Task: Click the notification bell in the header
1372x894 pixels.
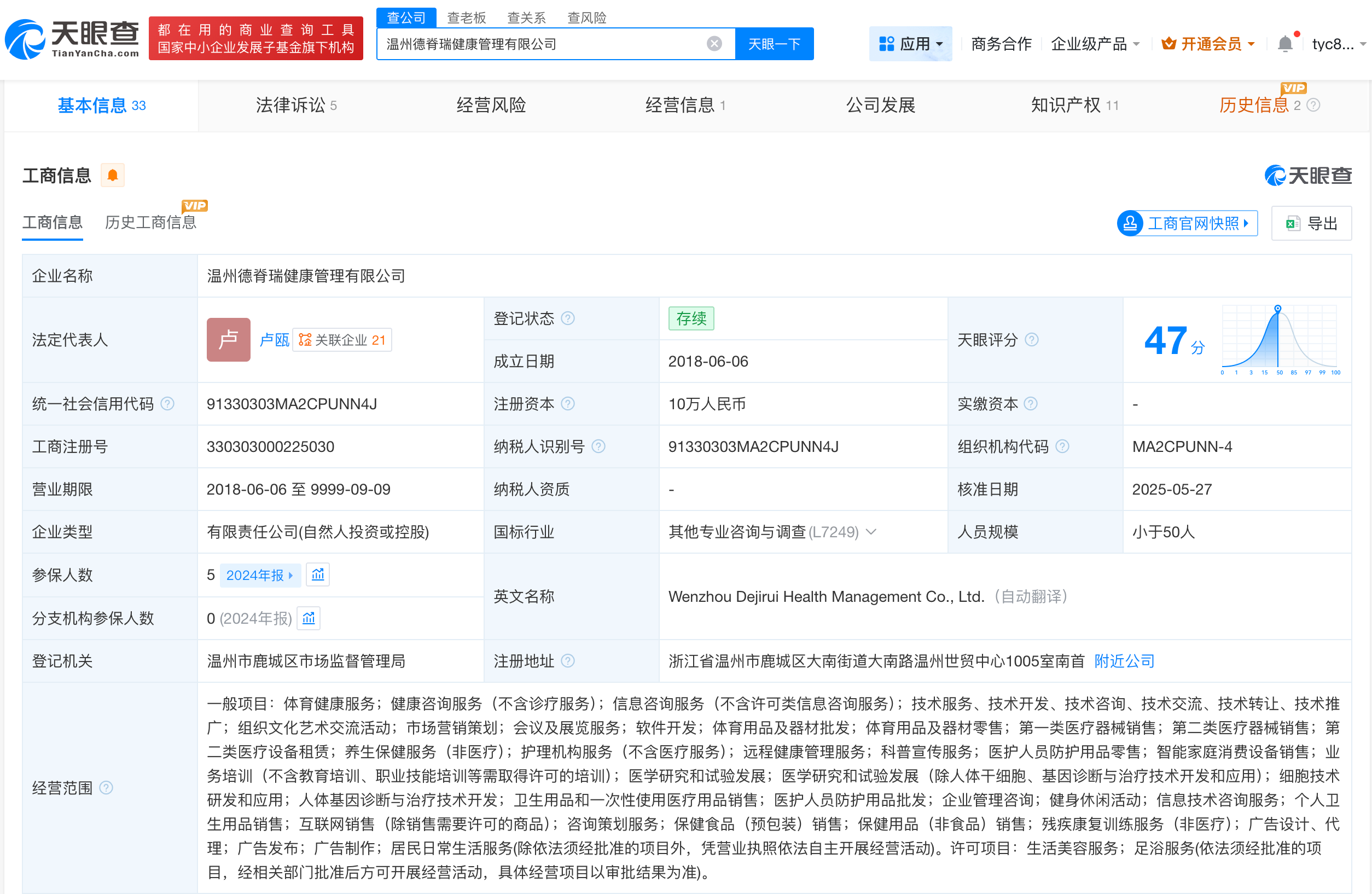Action: point(1284,44)
